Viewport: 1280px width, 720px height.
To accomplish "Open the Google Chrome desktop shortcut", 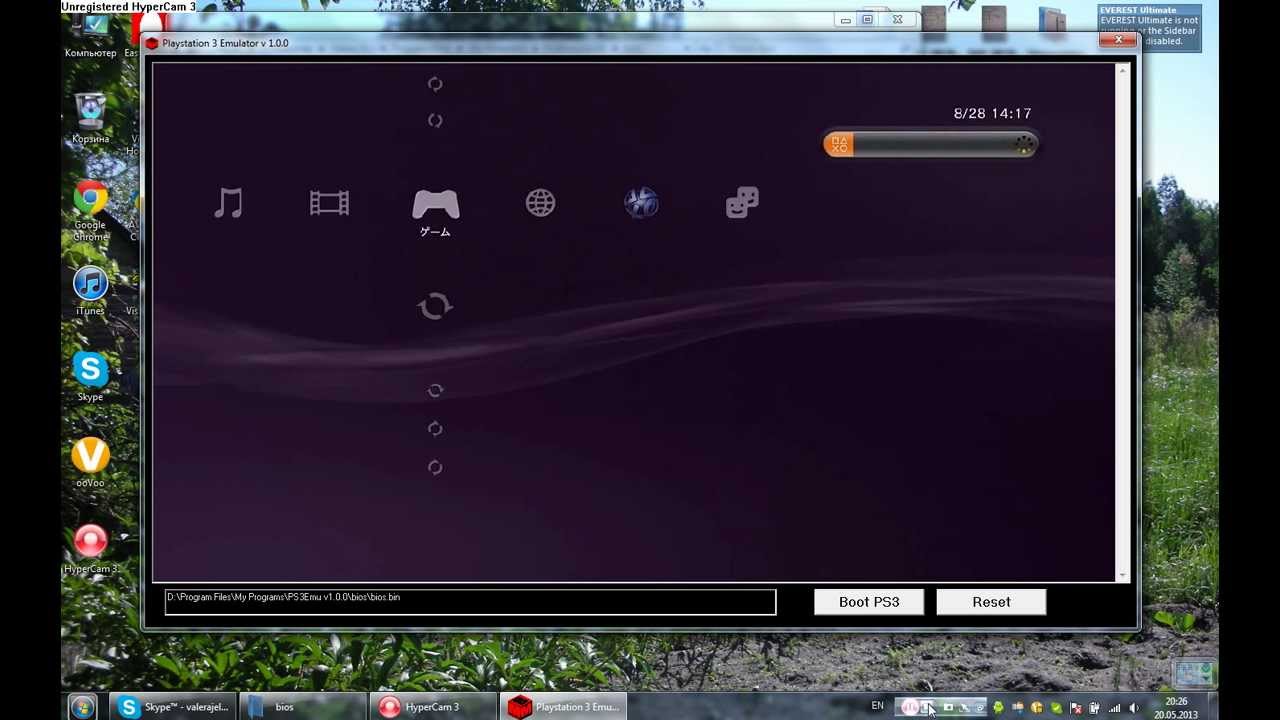I will (90, 210).
